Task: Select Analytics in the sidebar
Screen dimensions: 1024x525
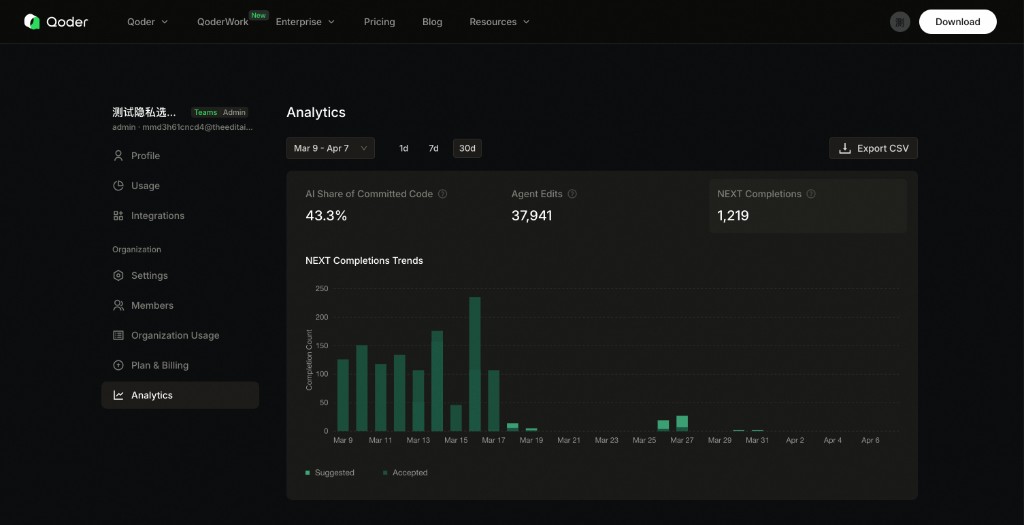Action: (180, 395)
